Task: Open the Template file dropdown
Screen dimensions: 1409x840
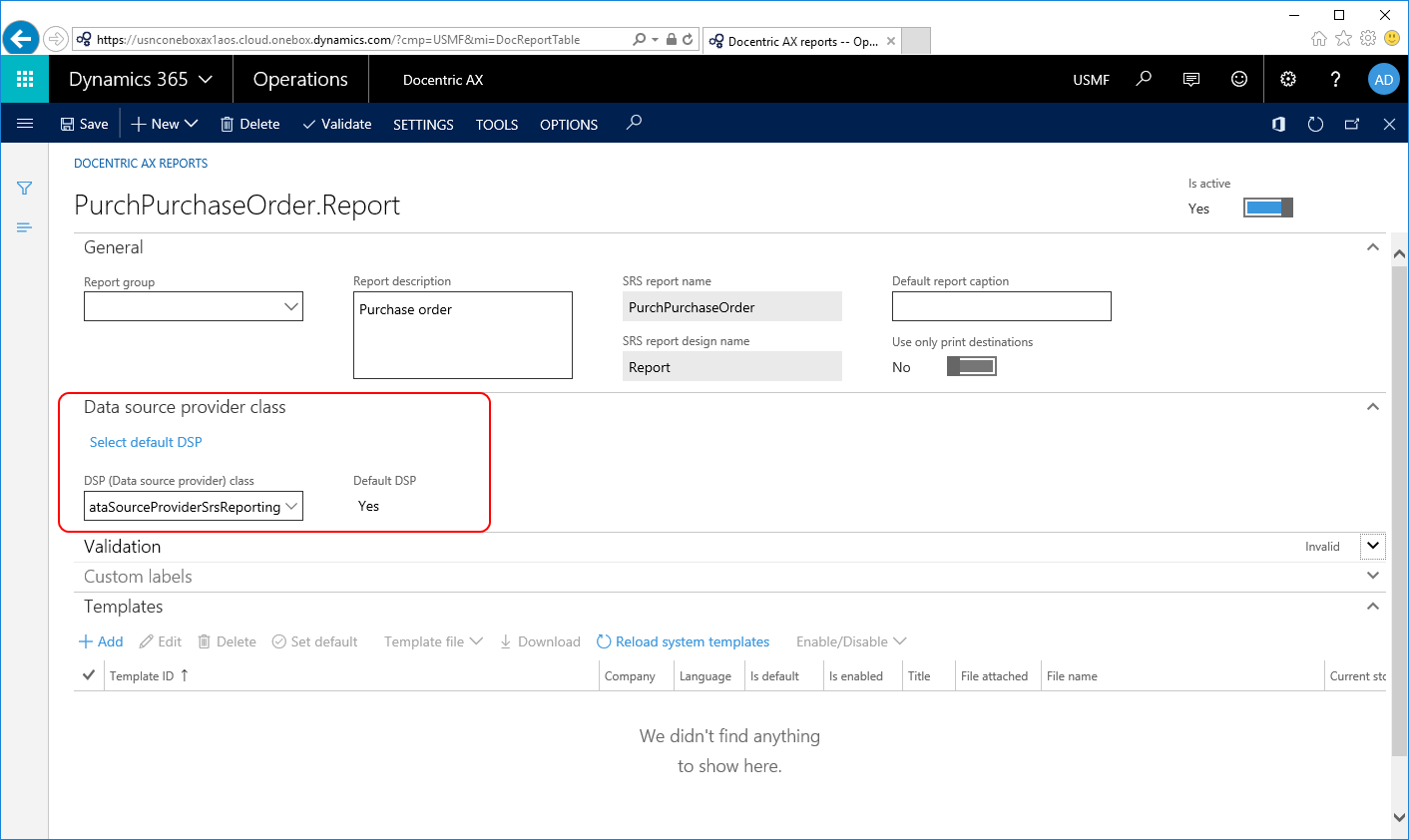Action: (x=433, y=641)
